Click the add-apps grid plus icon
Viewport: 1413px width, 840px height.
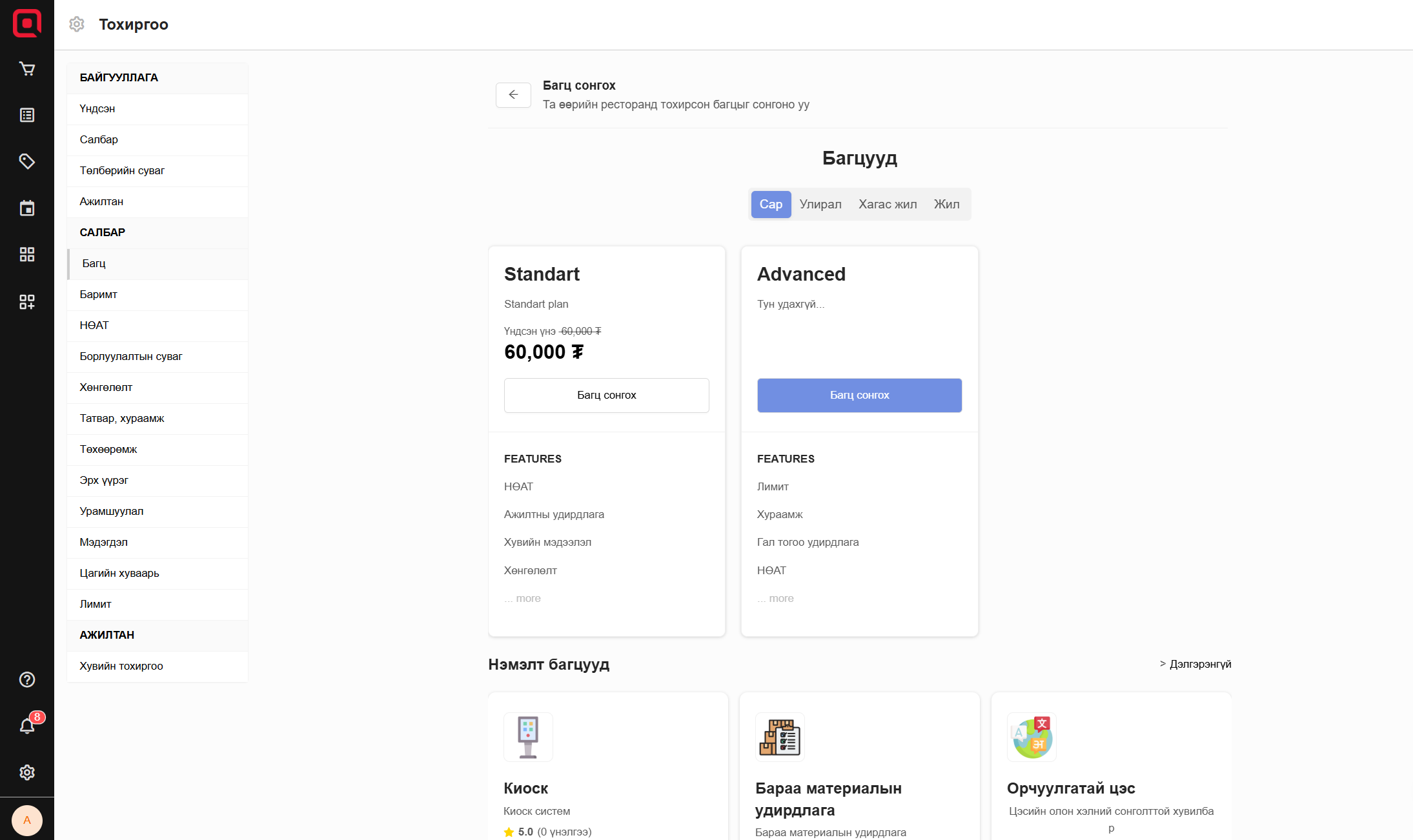point(26,301)
